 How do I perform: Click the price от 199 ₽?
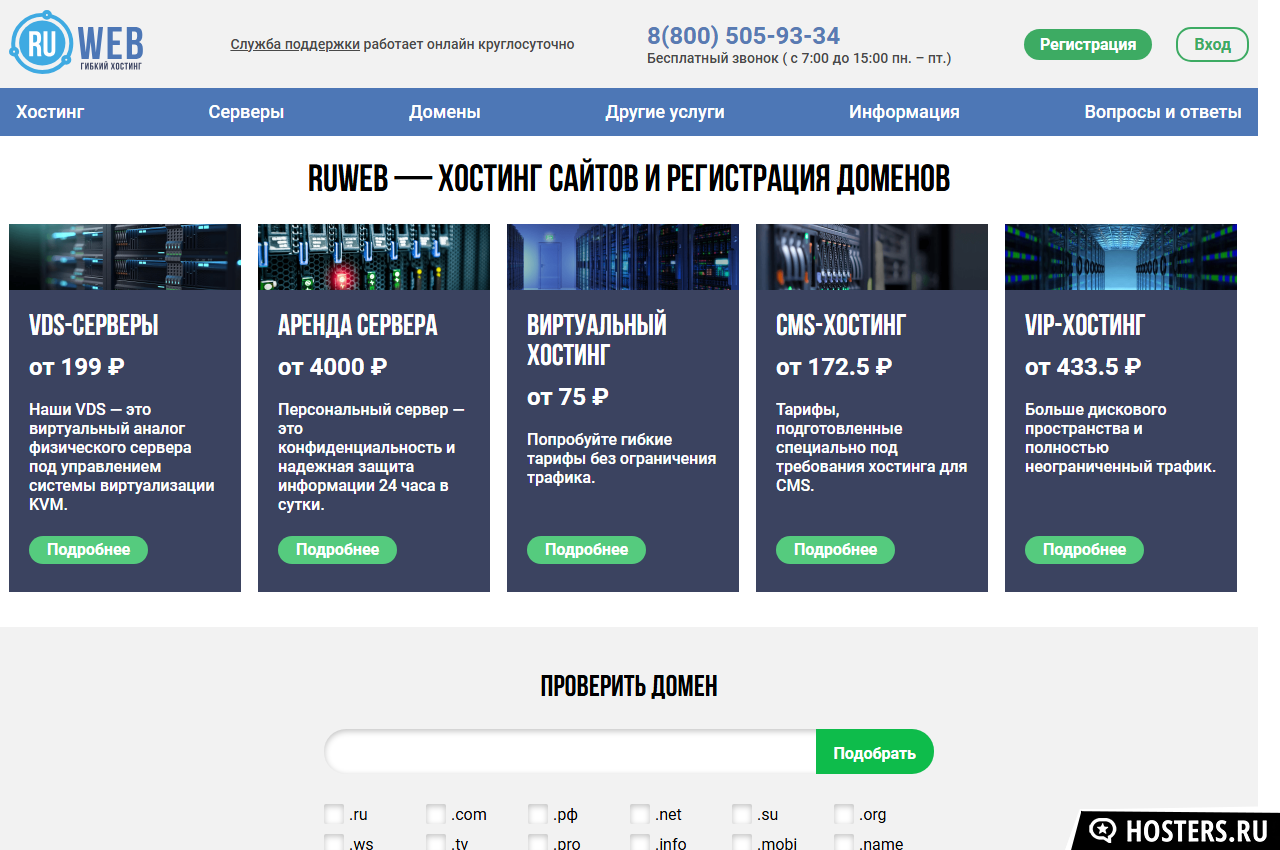coord(77,367)
